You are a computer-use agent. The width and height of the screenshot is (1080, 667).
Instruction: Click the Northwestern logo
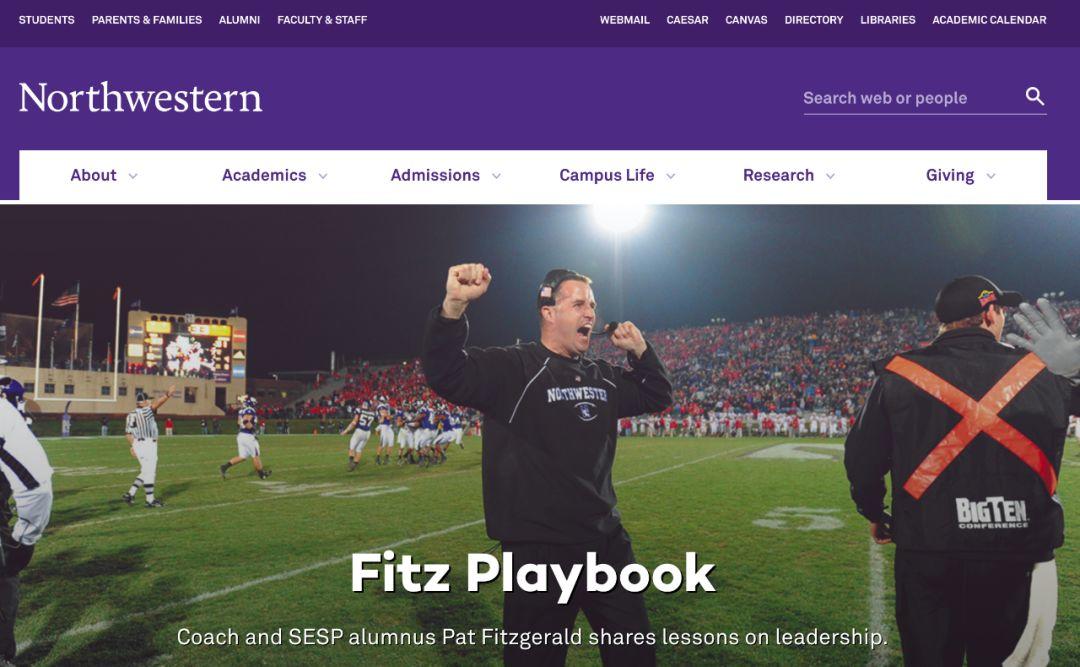pyautogui.click(x=141, y=98)
